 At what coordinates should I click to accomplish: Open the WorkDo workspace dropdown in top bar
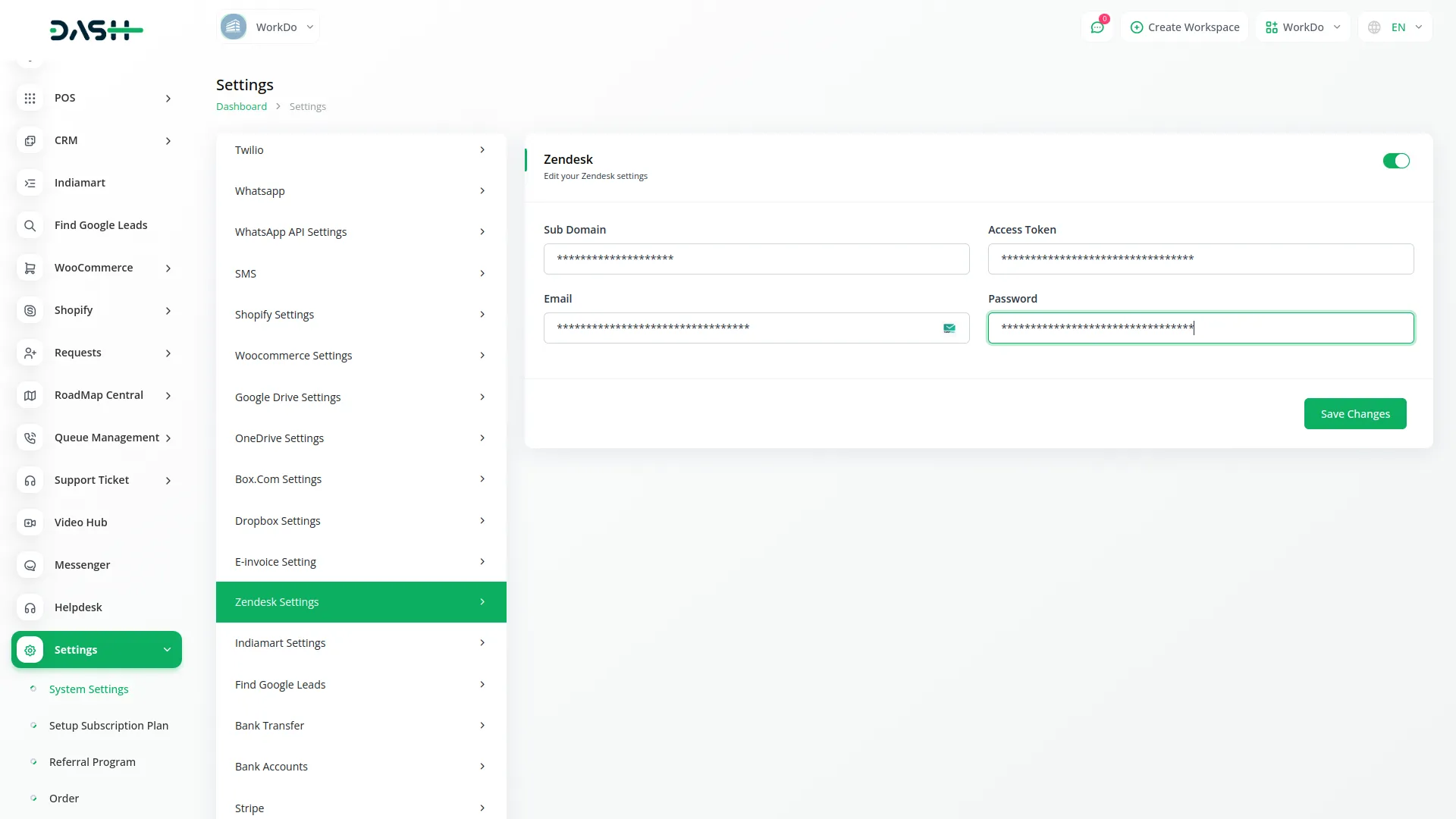coord(1301,27)
